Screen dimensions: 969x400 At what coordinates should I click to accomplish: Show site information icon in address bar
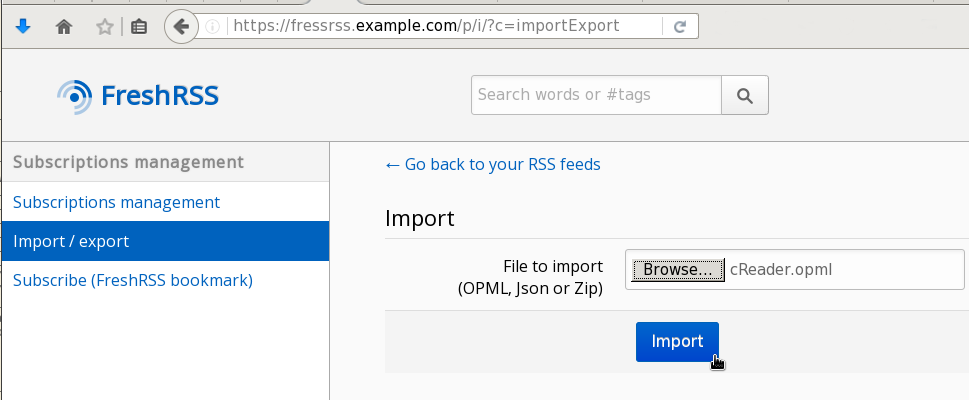pos(213,27)
